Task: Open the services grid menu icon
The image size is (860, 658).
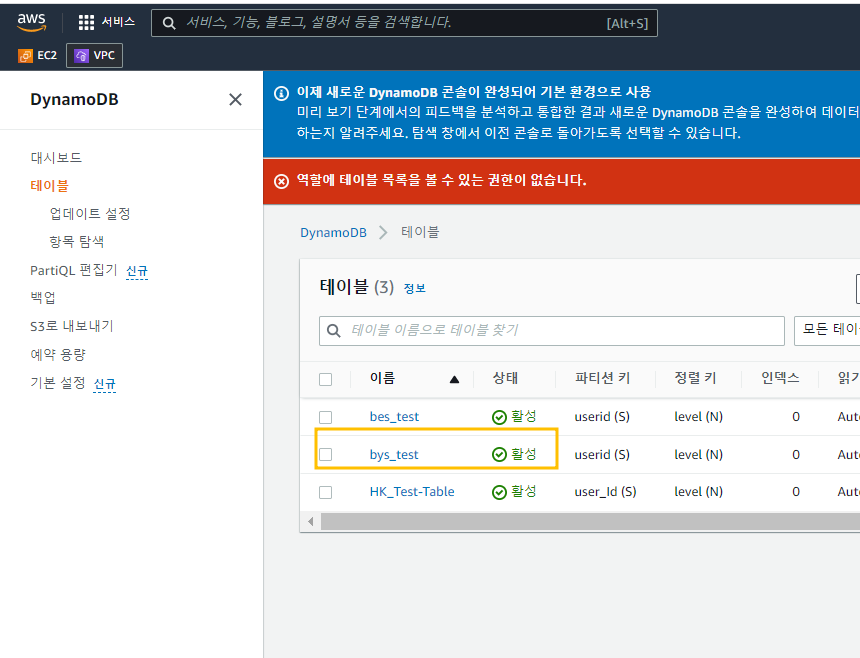Action: coord(86,22)
